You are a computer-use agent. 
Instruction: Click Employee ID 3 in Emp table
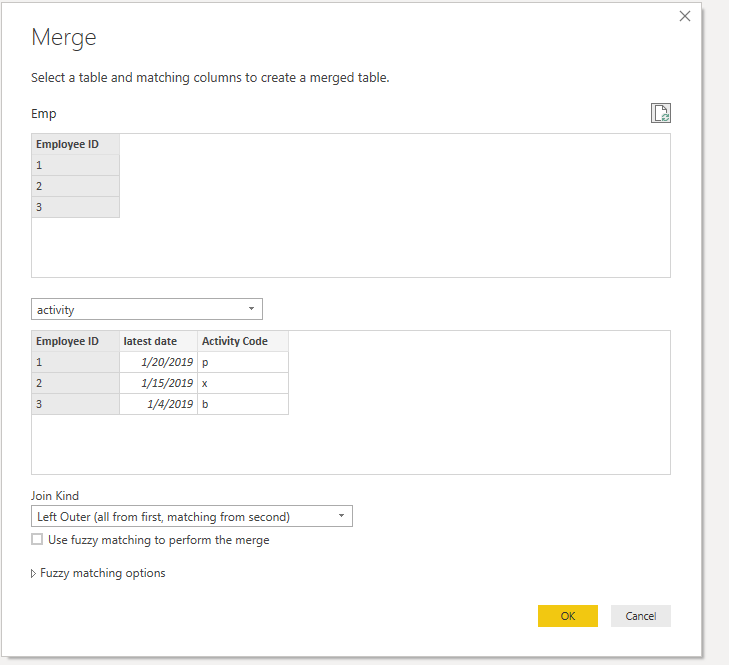point(75,207)
